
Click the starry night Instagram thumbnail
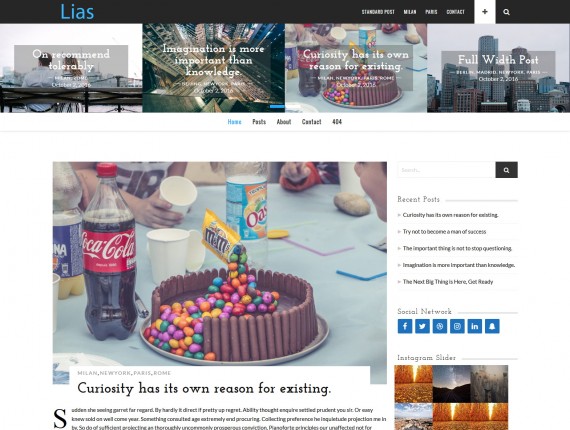[451, 384]
